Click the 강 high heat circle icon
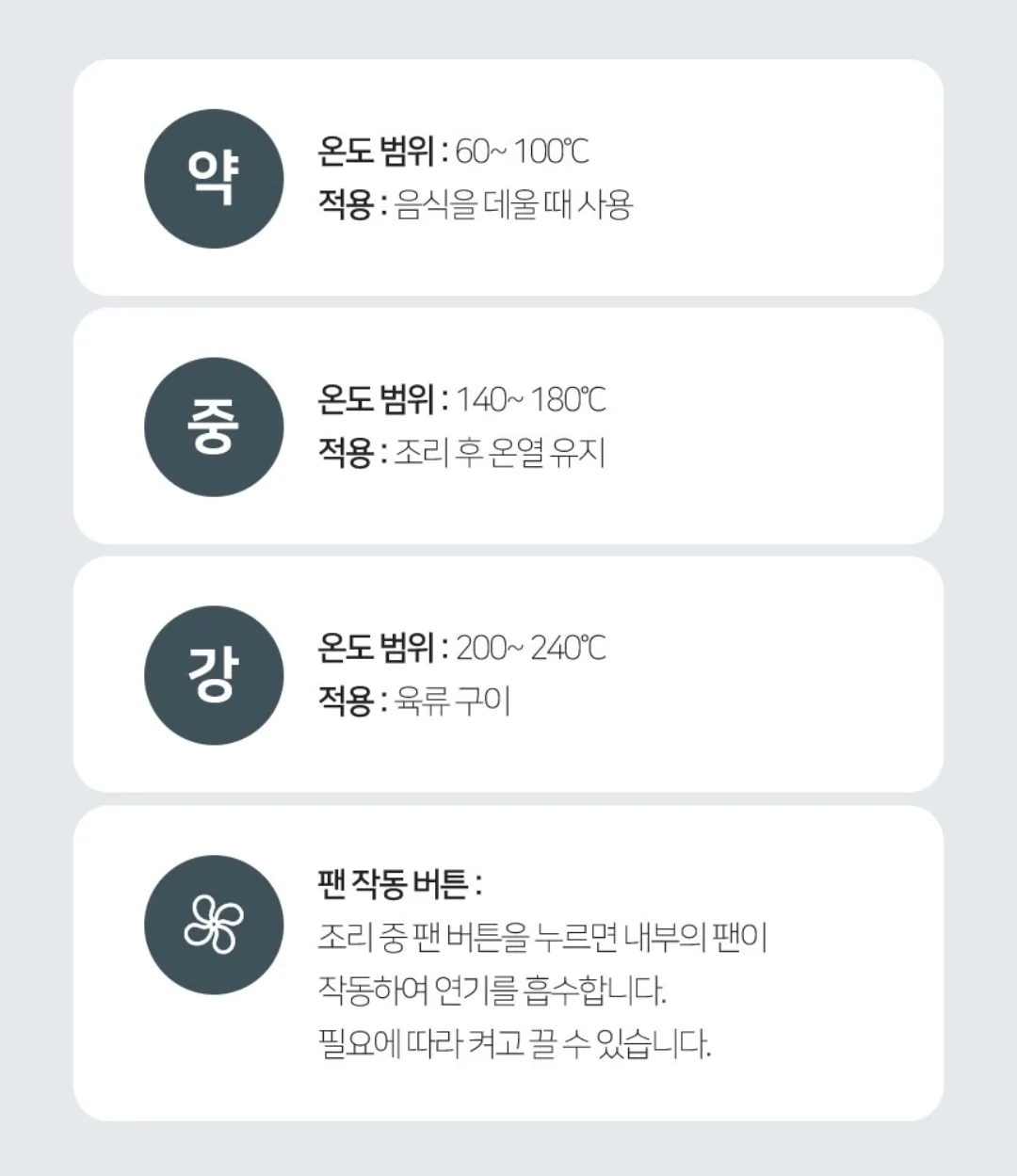 coord(214,676)
